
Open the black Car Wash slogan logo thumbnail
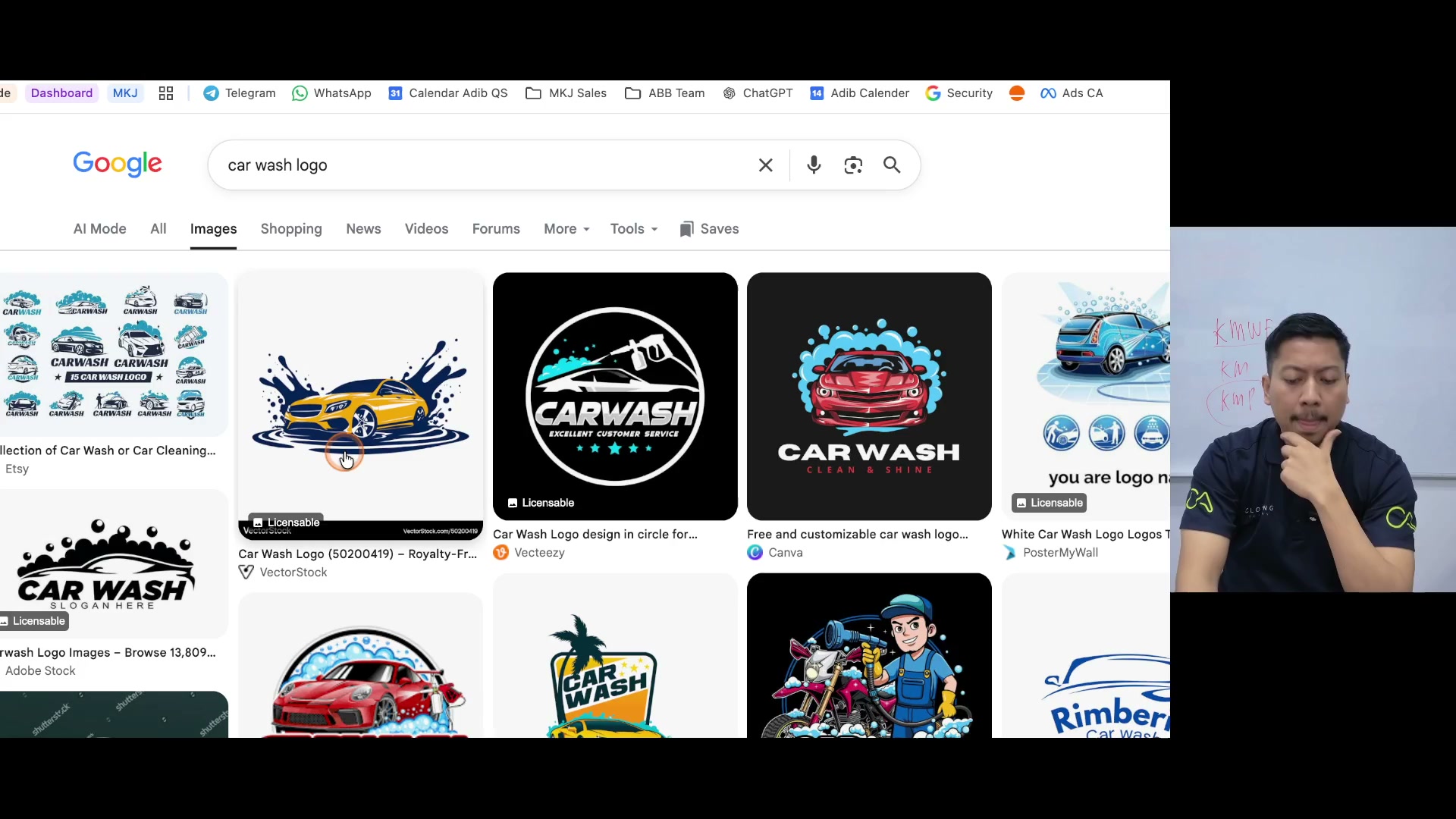(114, 564)
